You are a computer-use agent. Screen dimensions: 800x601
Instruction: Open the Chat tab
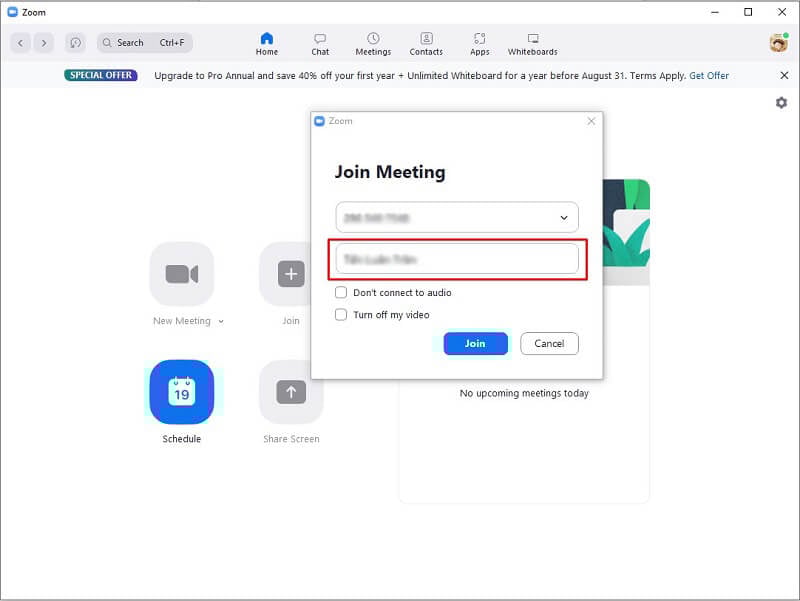(x=320, y=44)
